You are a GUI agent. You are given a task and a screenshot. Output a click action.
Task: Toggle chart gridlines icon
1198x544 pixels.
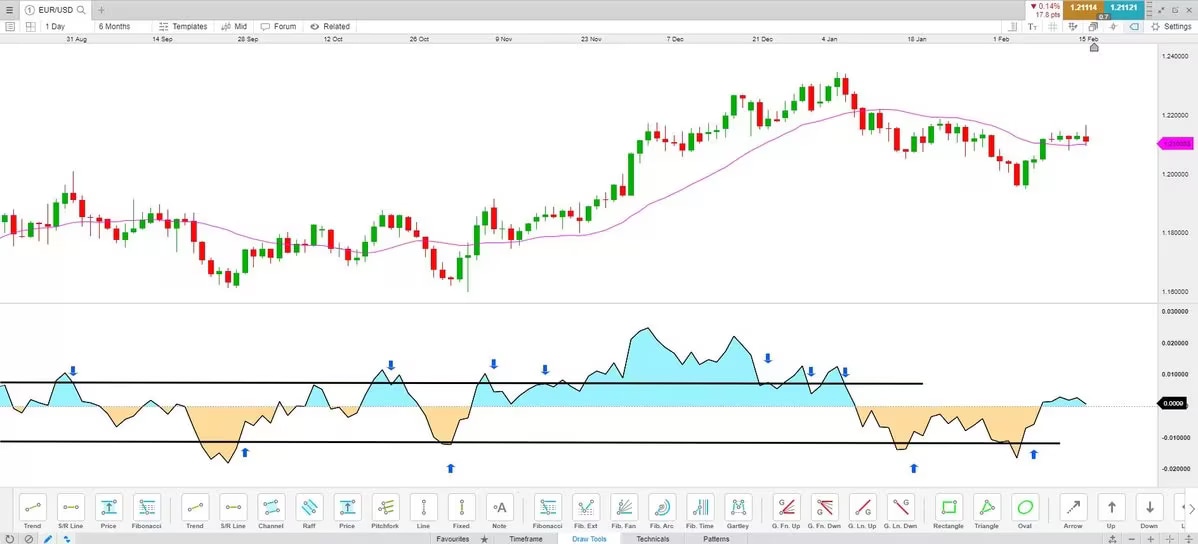[1052, 27]
